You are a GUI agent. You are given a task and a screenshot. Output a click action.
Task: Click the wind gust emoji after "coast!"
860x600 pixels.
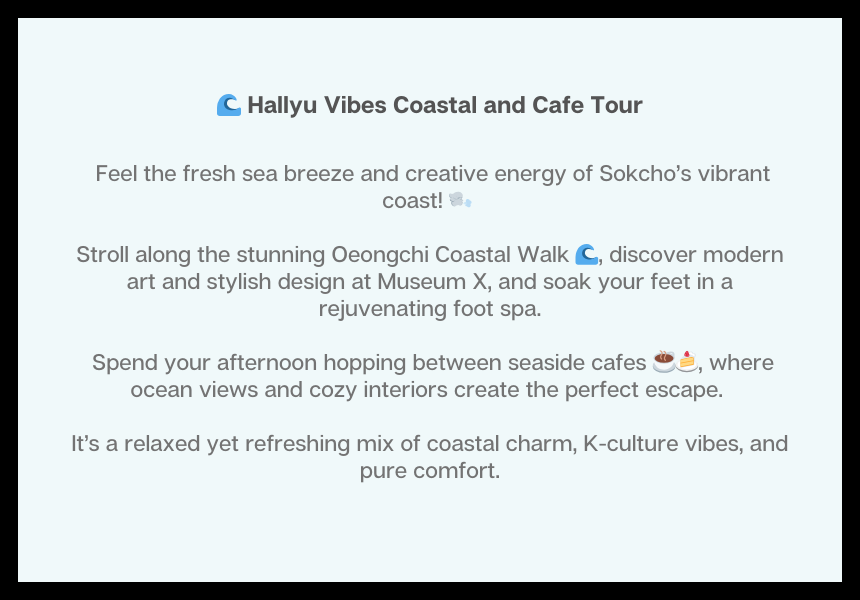click(460, 200)
